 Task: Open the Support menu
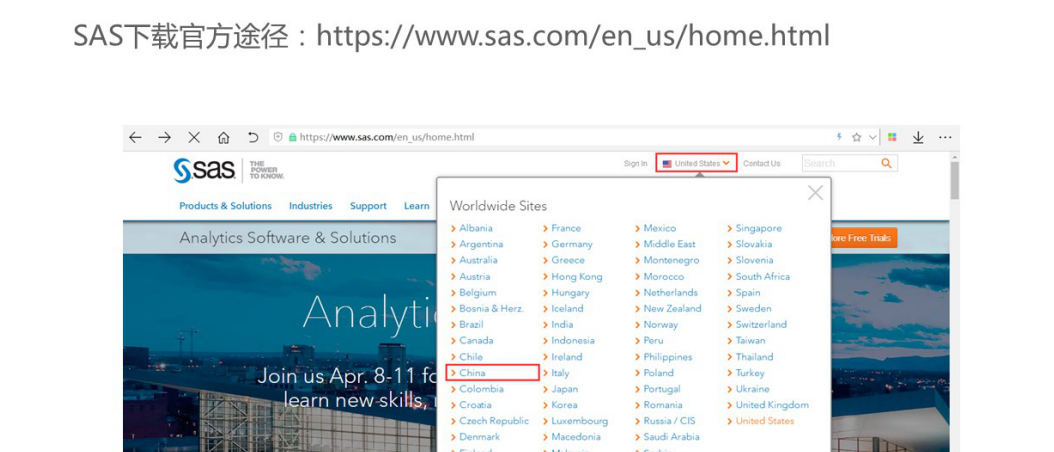[368, 206]
